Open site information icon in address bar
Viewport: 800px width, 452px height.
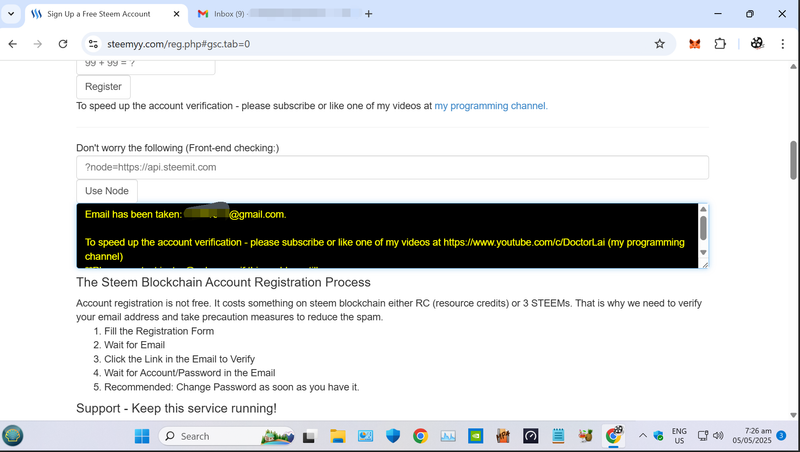pos(93,44)
